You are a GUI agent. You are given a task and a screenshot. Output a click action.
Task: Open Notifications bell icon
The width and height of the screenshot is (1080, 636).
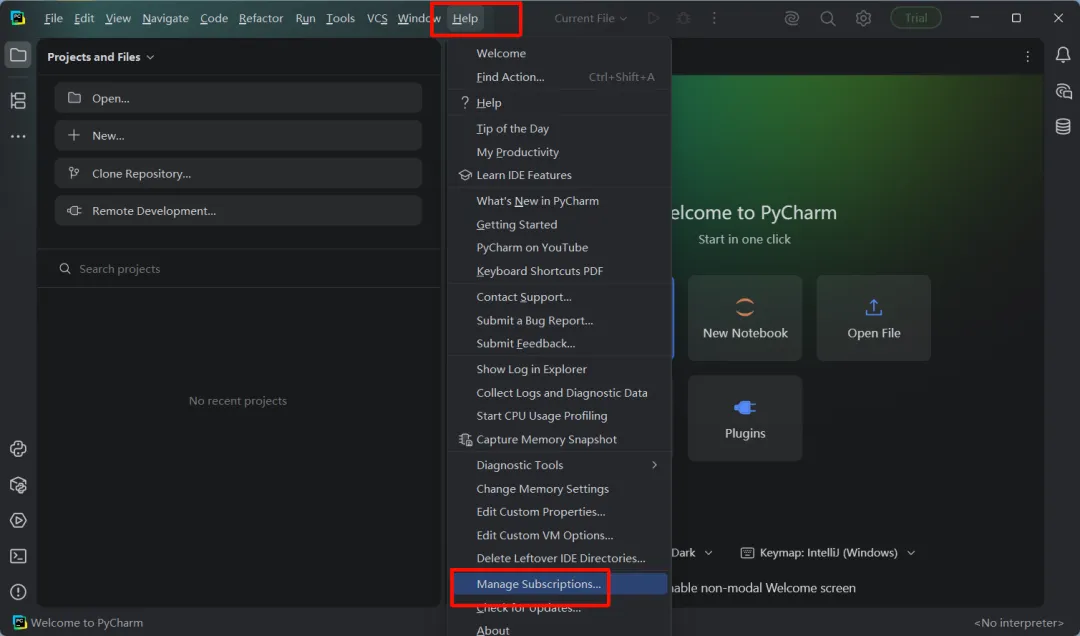tap(1063, 55)
